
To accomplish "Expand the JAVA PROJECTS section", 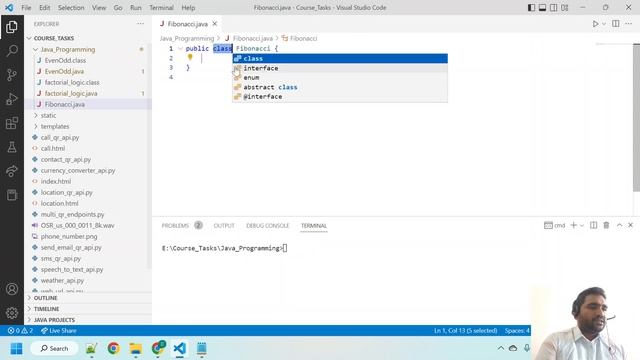I will pyautogui.click(x=29, y=320).
